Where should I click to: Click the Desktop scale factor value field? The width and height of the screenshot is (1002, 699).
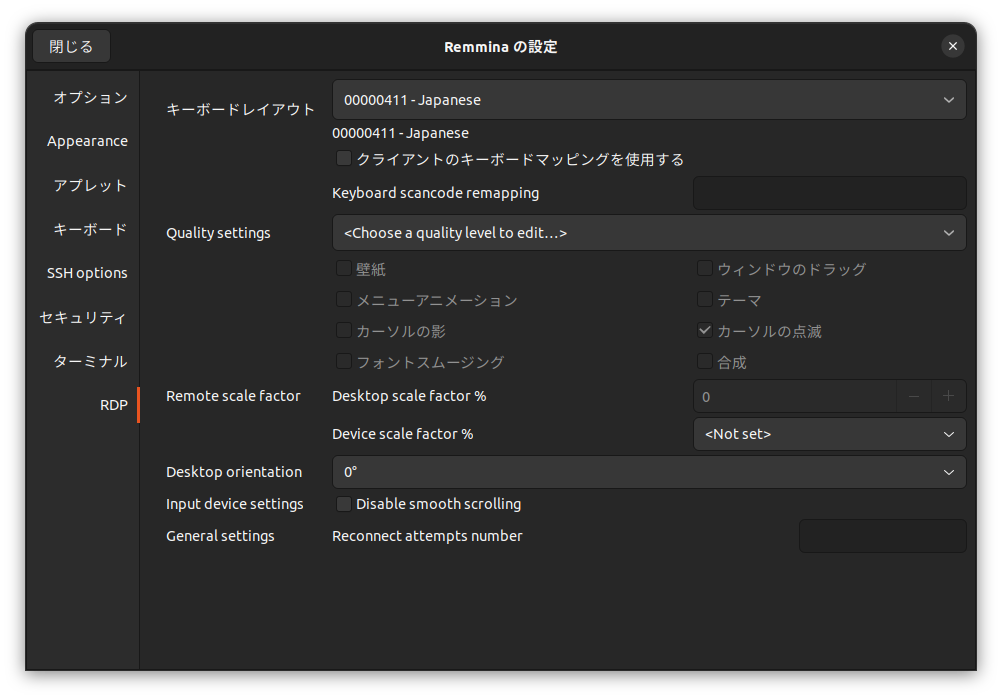[x=795, y=396]
